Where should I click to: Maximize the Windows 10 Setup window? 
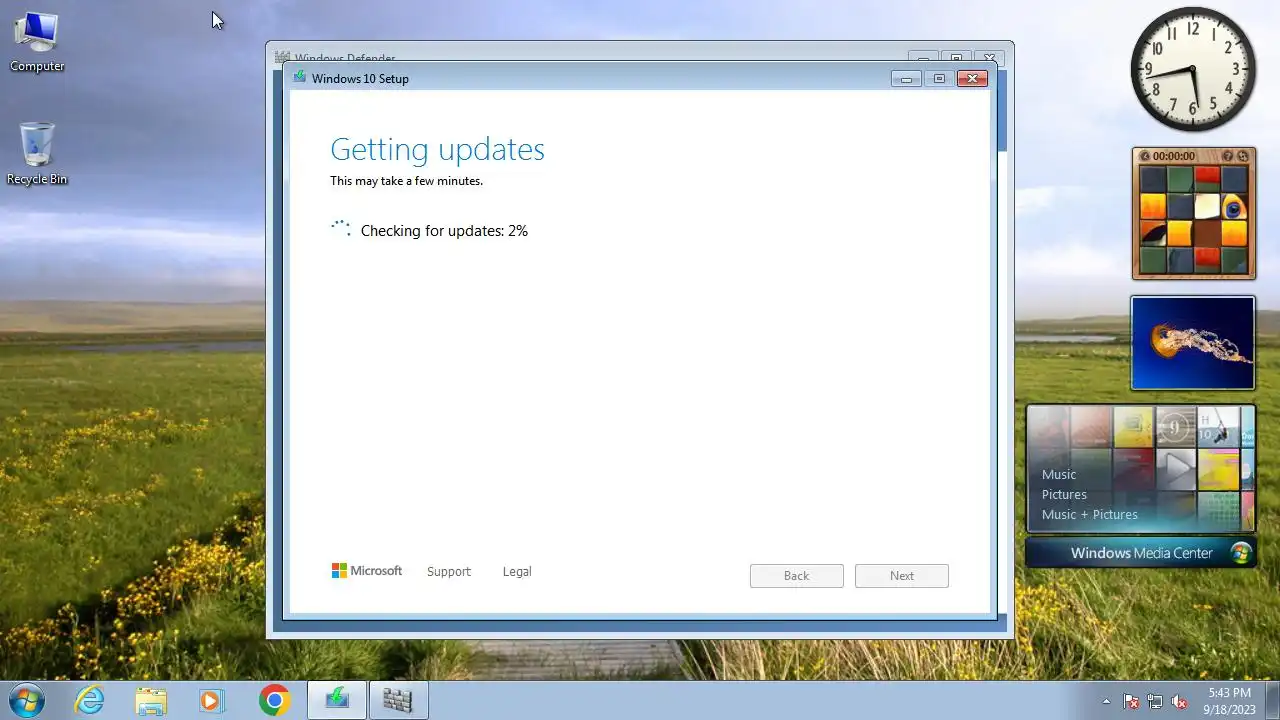[939, 79]
